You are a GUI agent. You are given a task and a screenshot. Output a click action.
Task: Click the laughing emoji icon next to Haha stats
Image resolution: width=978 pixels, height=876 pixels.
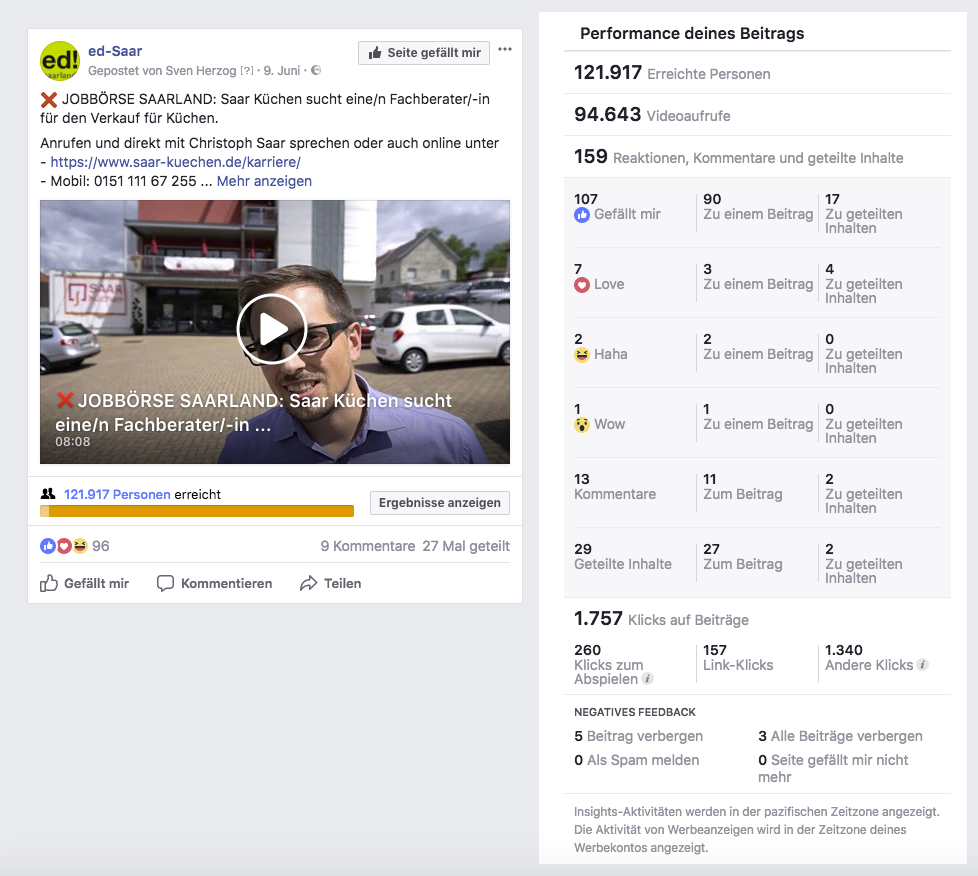pyautogui.click(x=582, y=355)
